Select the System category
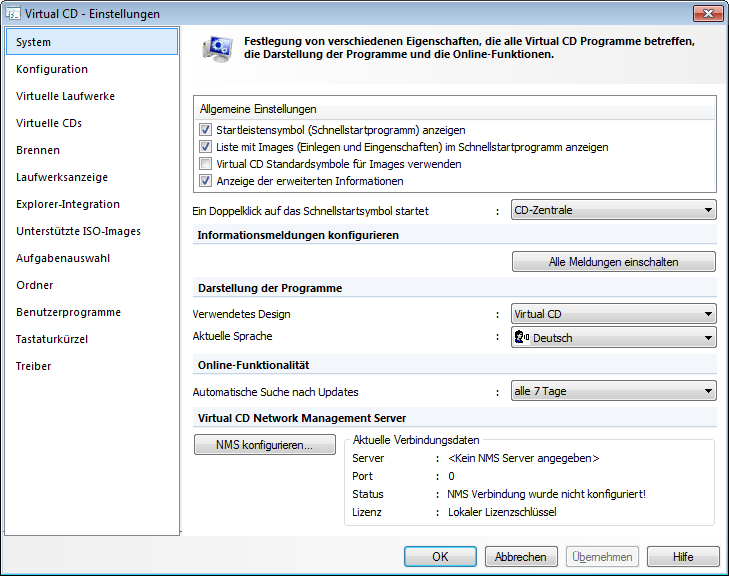729x576 pixels. (x=92, y=42)
